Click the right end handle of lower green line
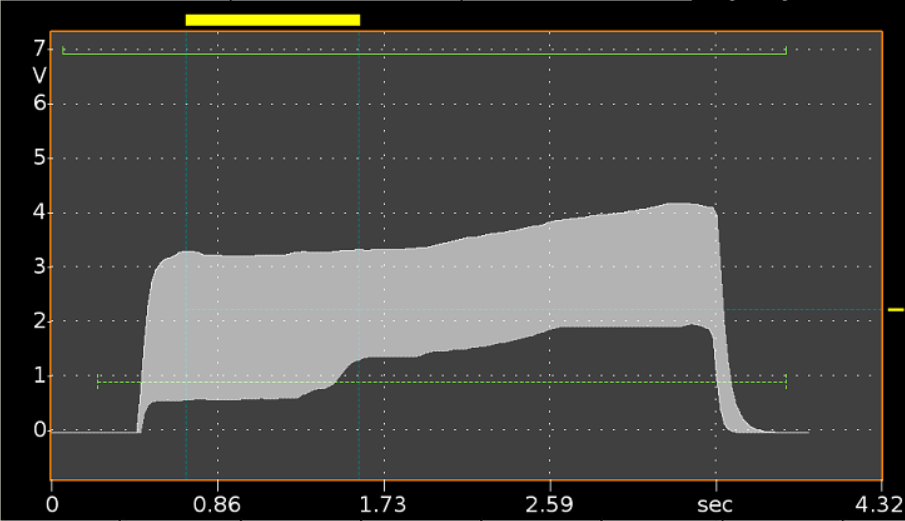 click(x=786, y=382)
